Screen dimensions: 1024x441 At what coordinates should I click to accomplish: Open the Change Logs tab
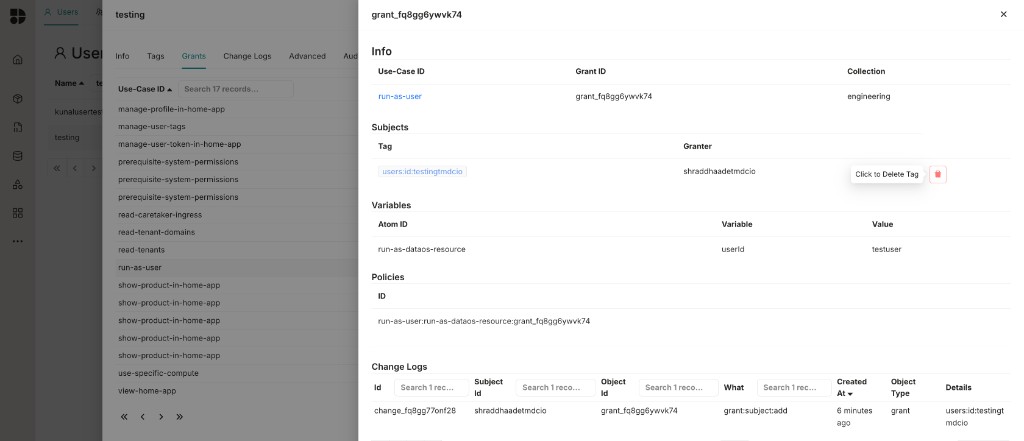coord(247,56)
